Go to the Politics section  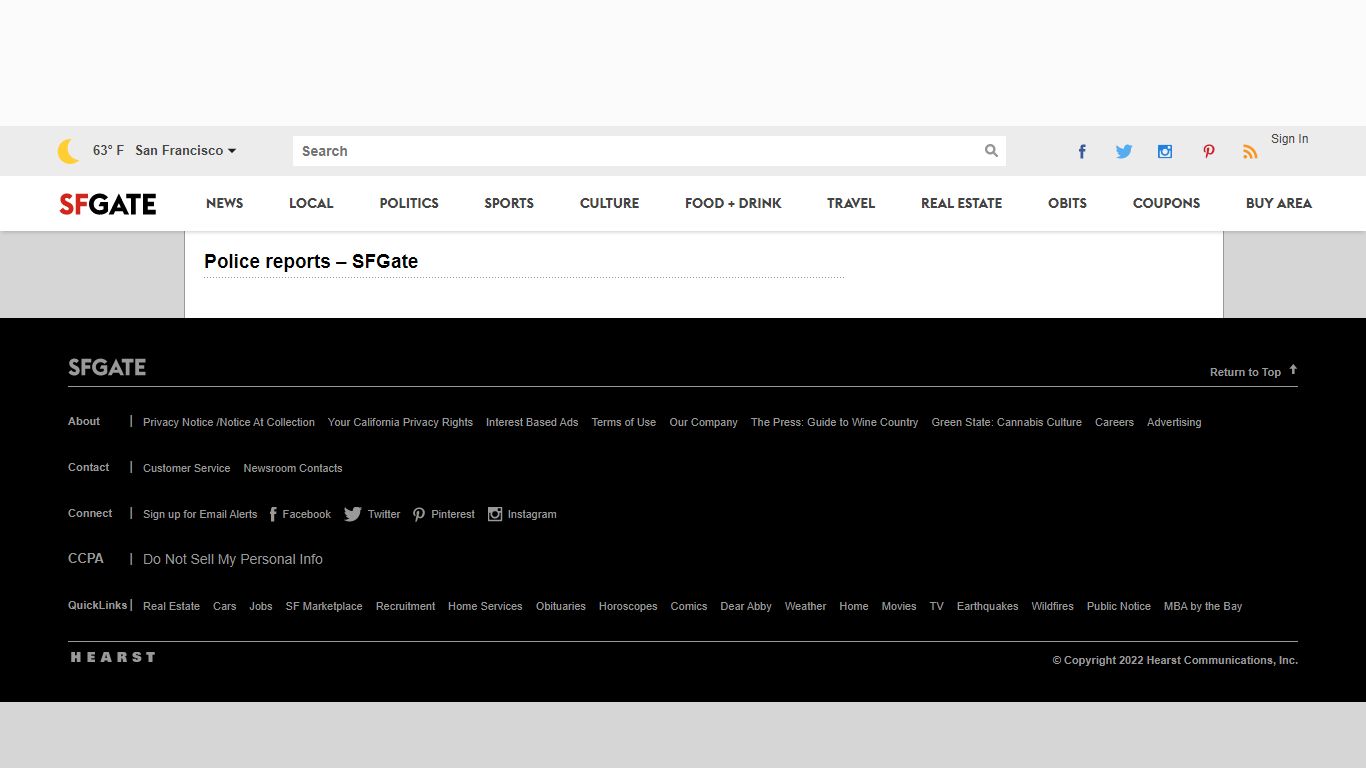pyautogui.click(x=409, y=203)
